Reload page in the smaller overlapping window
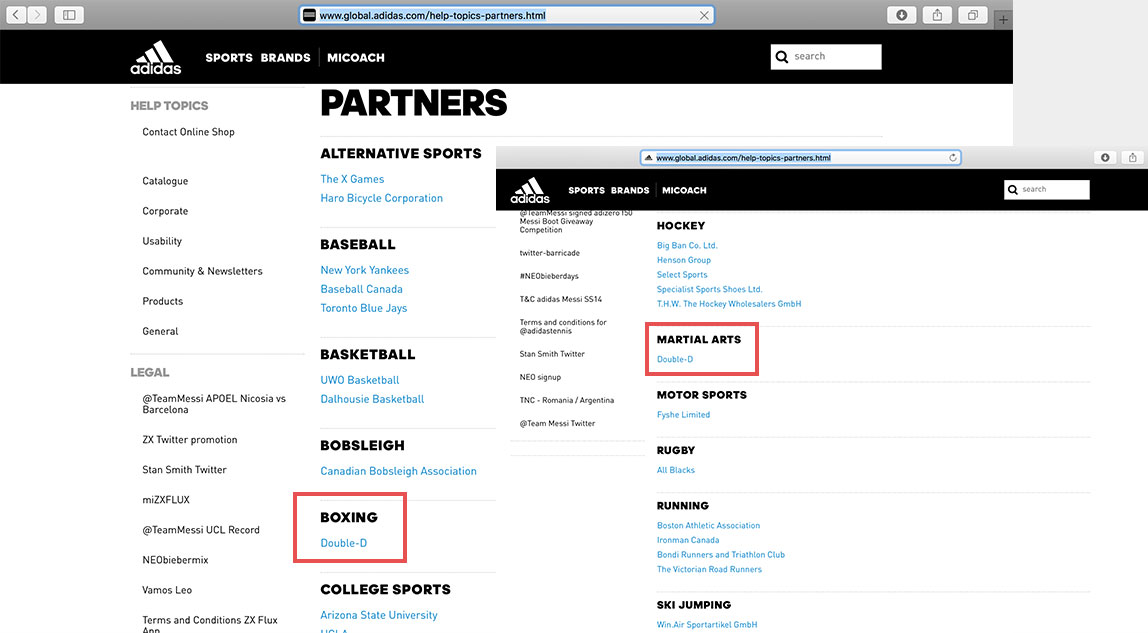This screenshot has height=633, width=1148. pos(953,157)
